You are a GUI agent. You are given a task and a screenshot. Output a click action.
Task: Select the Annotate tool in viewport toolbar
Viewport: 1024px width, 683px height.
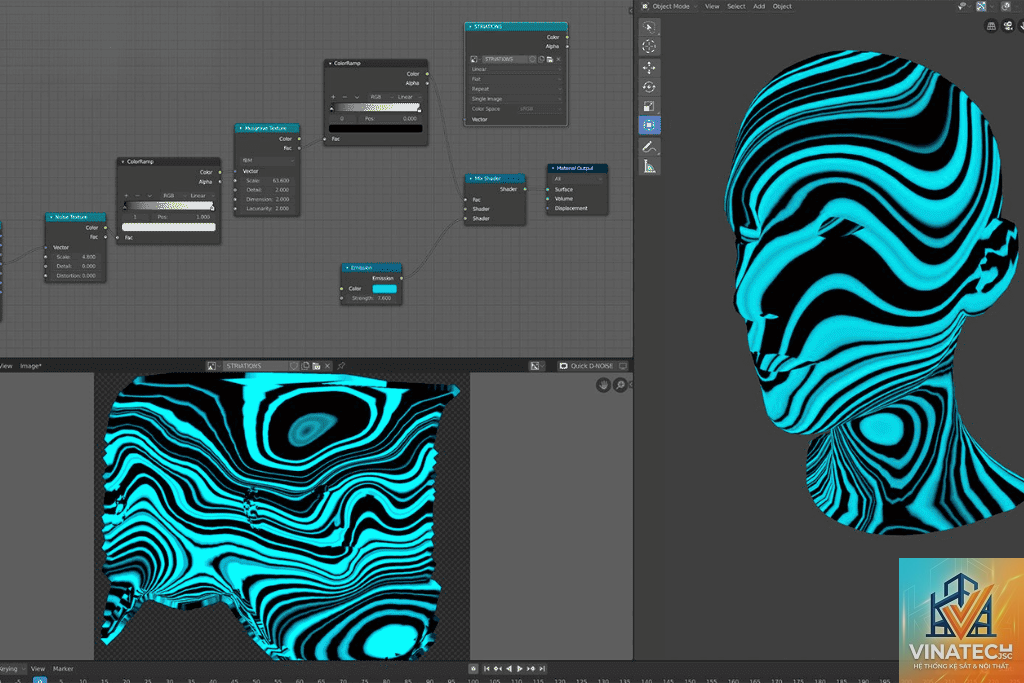coord(648,147)
